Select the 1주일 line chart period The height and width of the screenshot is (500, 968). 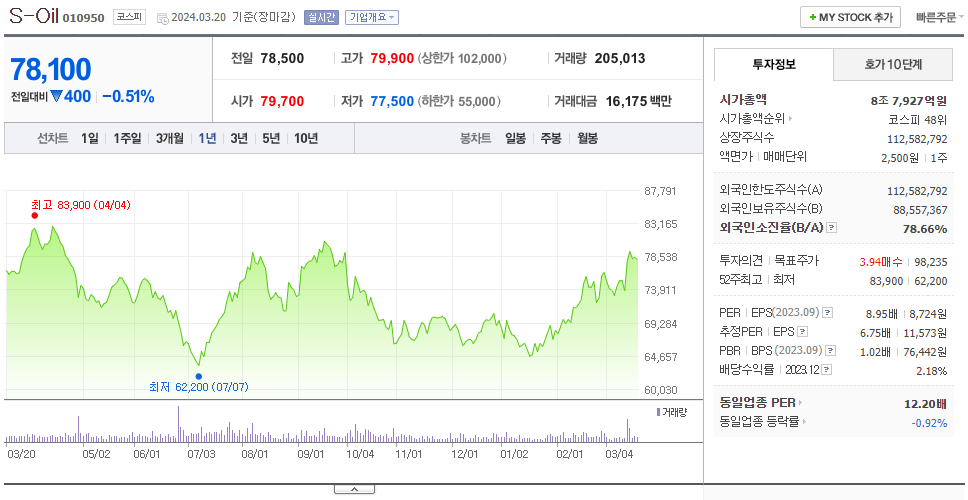(127, 138)
